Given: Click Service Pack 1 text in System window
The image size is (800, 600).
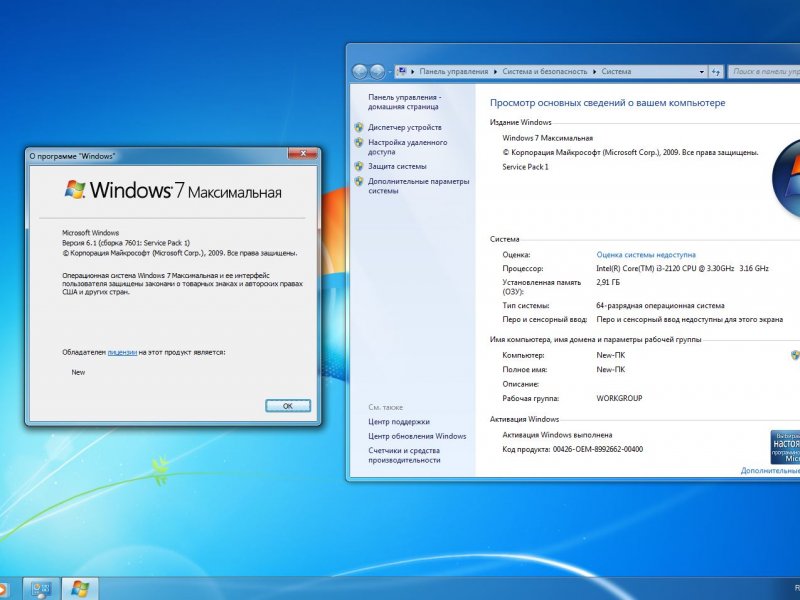Looking at the screenshot, I should 525,167.
